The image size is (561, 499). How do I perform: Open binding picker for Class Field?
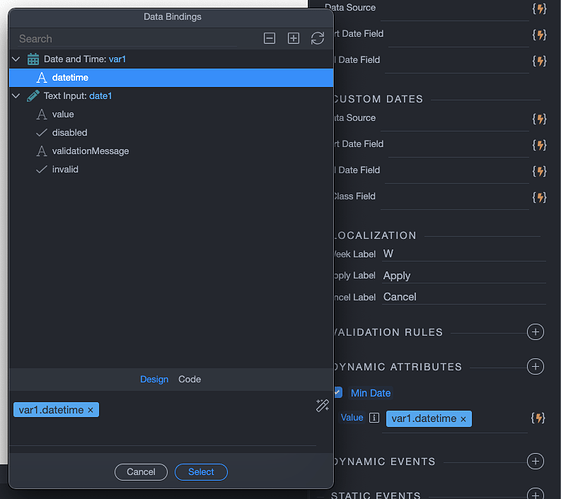[x=539, y=197]
